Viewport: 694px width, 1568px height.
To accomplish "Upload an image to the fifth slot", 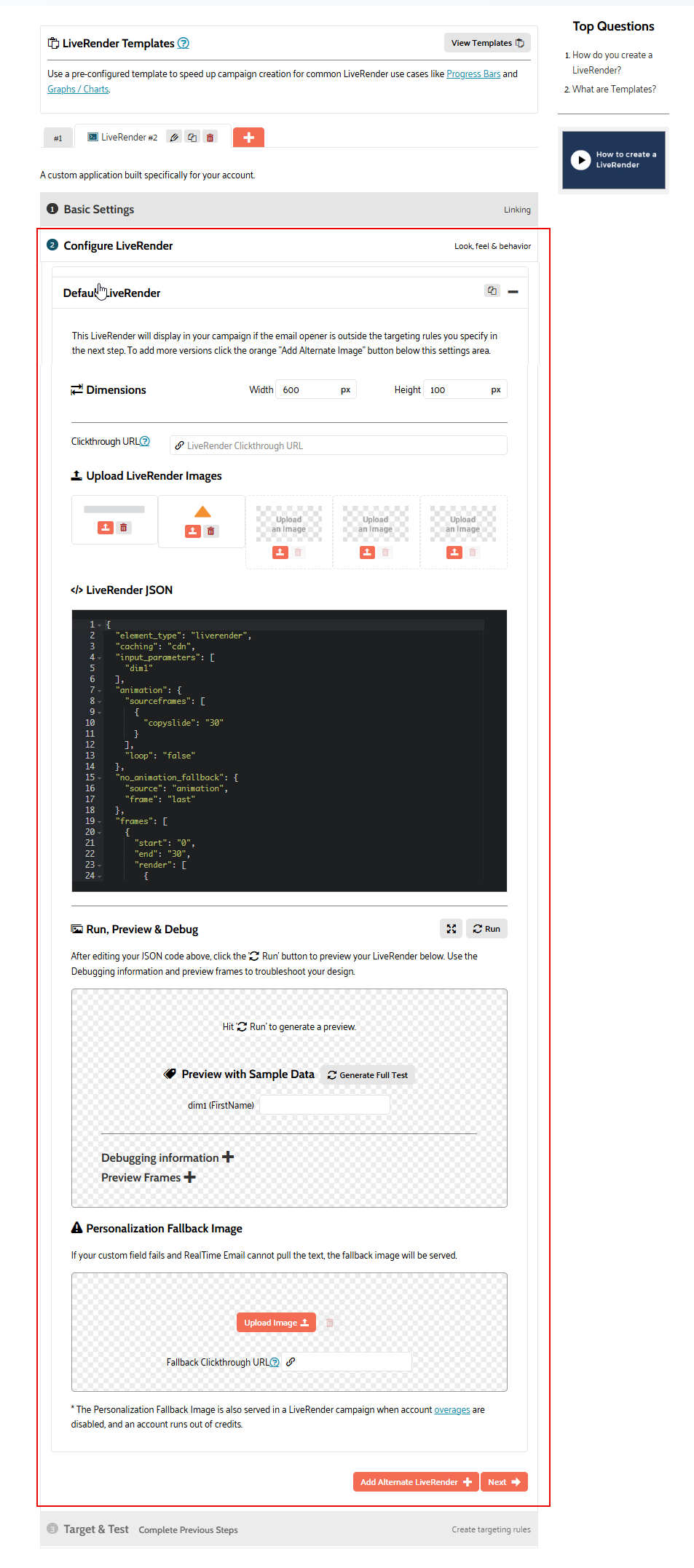I will pyautogui.click(x=454, y=553).
